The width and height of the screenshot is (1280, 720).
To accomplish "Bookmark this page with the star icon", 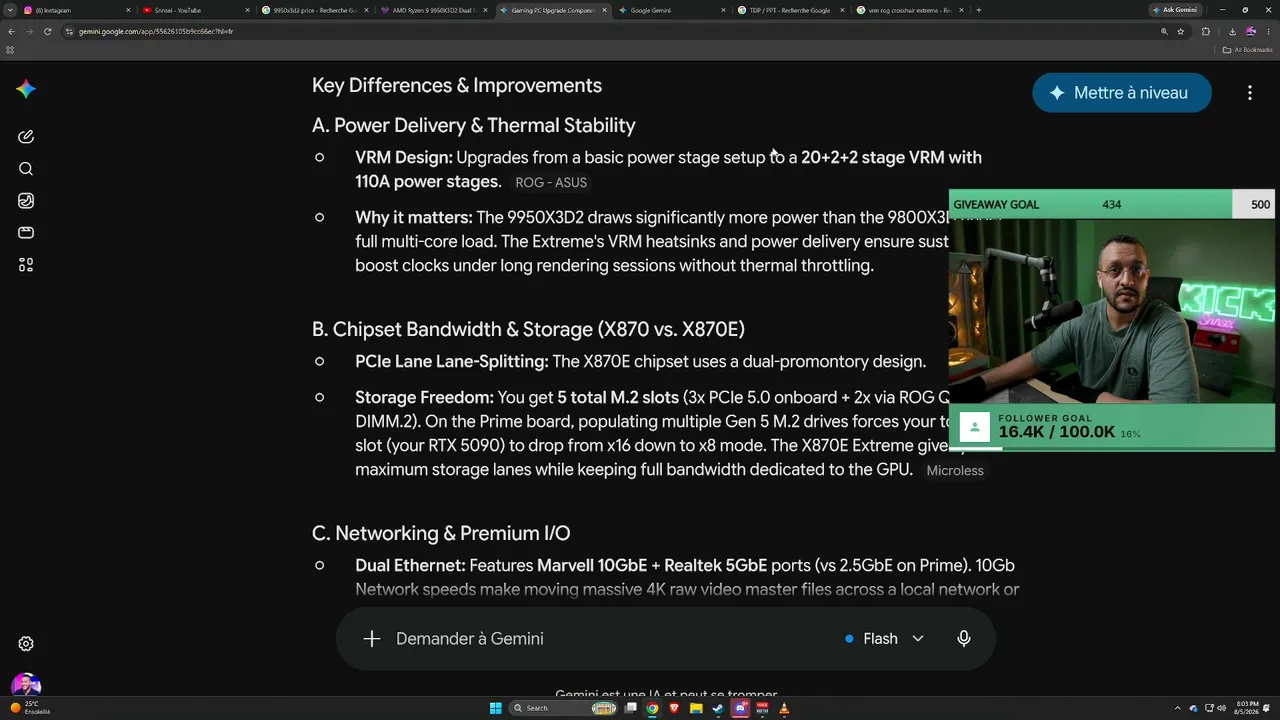I will [x=1181, y=31].
